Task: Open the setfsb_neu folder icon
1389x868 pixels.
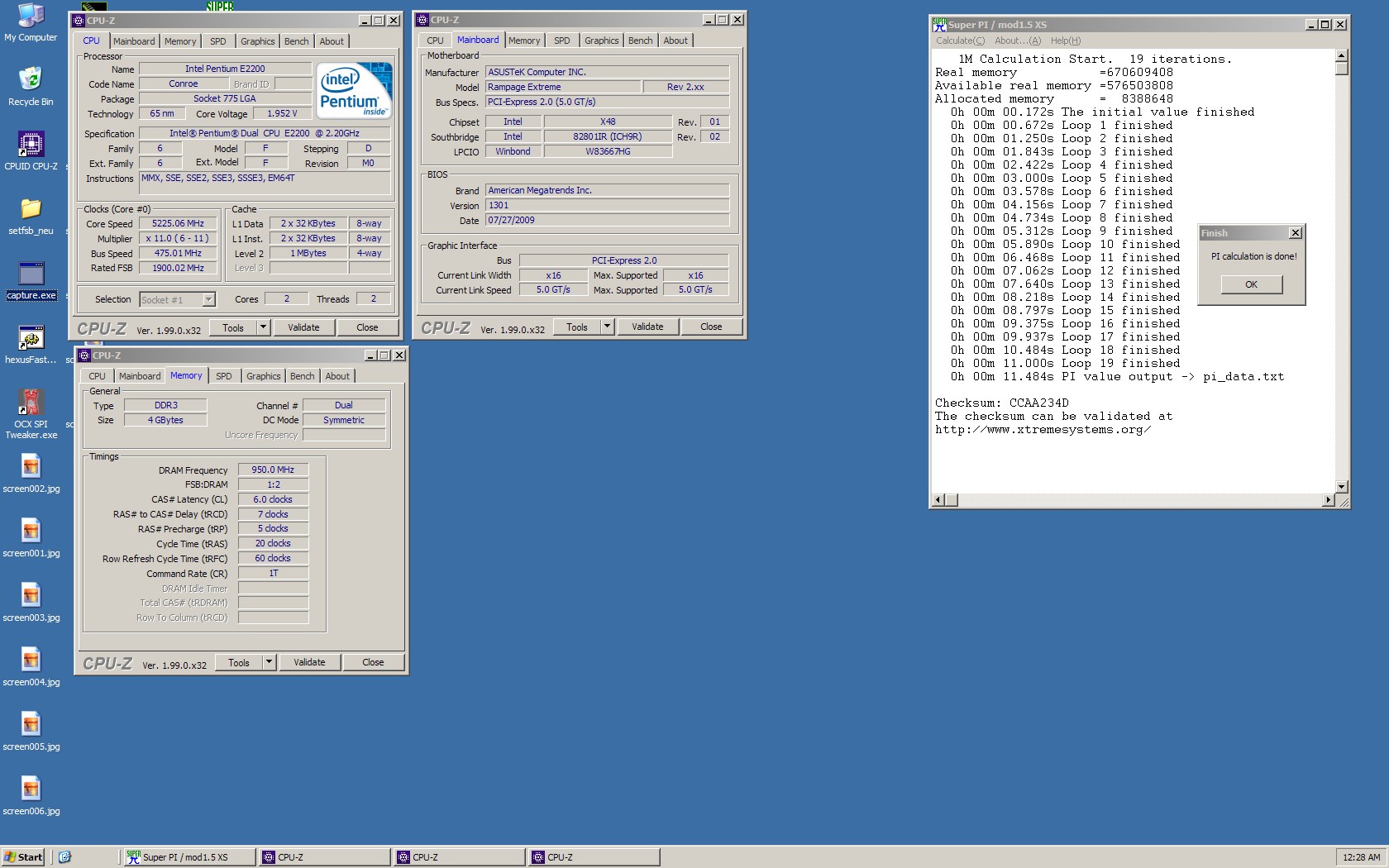Action: coord(31,216)
